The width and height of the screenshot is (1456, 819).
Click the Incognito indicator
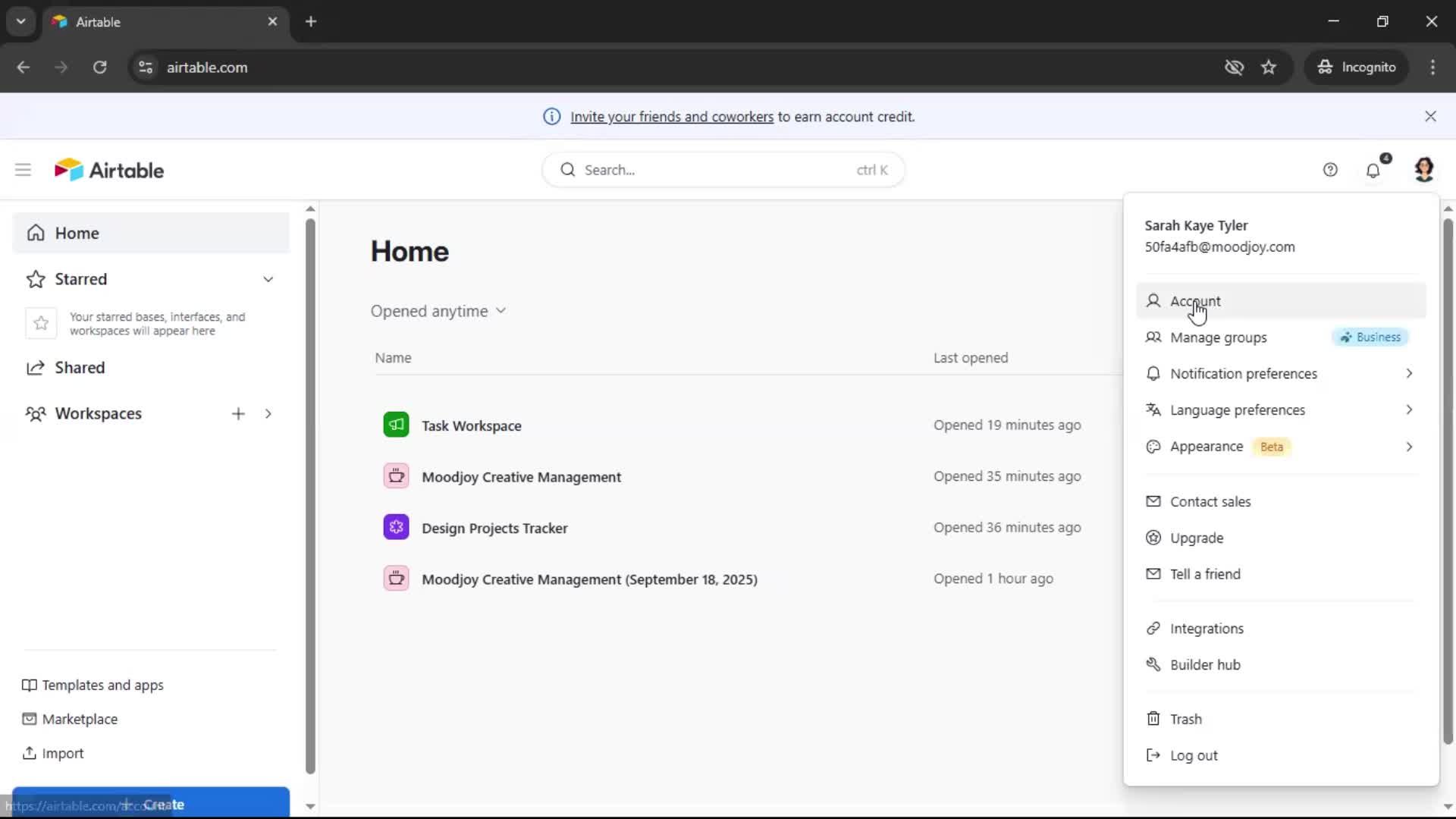point(1356,67)
